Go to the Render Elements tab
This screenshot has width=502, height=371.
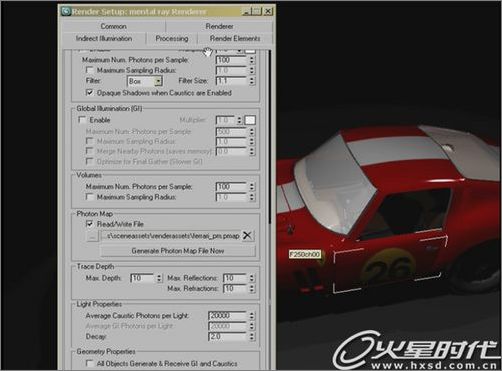click(x=235, y=38)
